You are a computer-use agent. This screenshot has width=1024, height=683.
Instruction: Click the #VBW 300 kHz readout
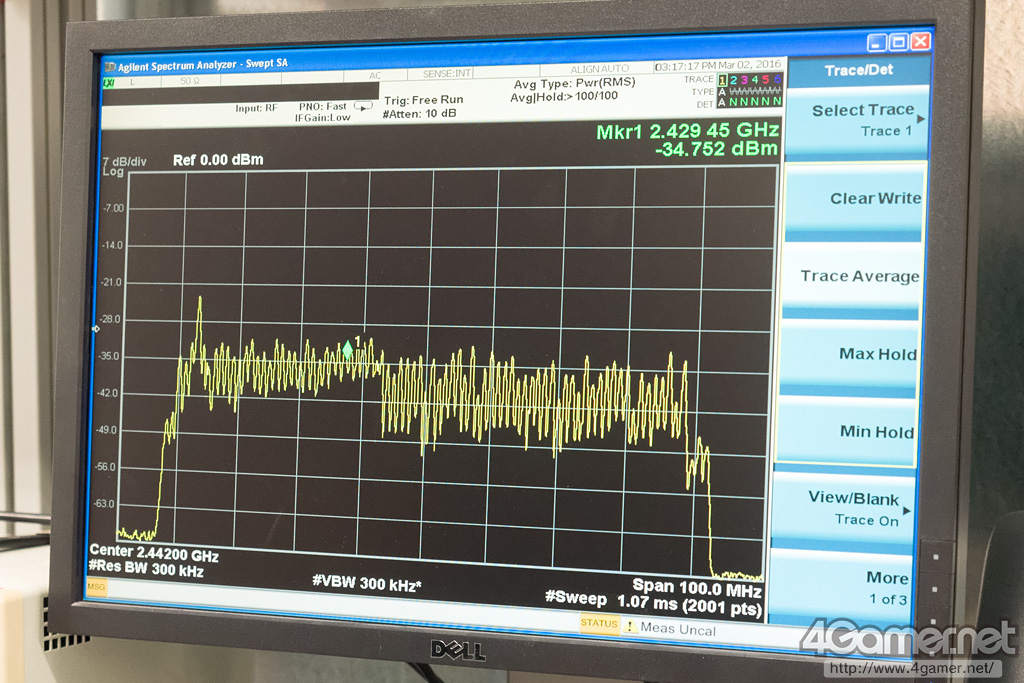[367, 584]
